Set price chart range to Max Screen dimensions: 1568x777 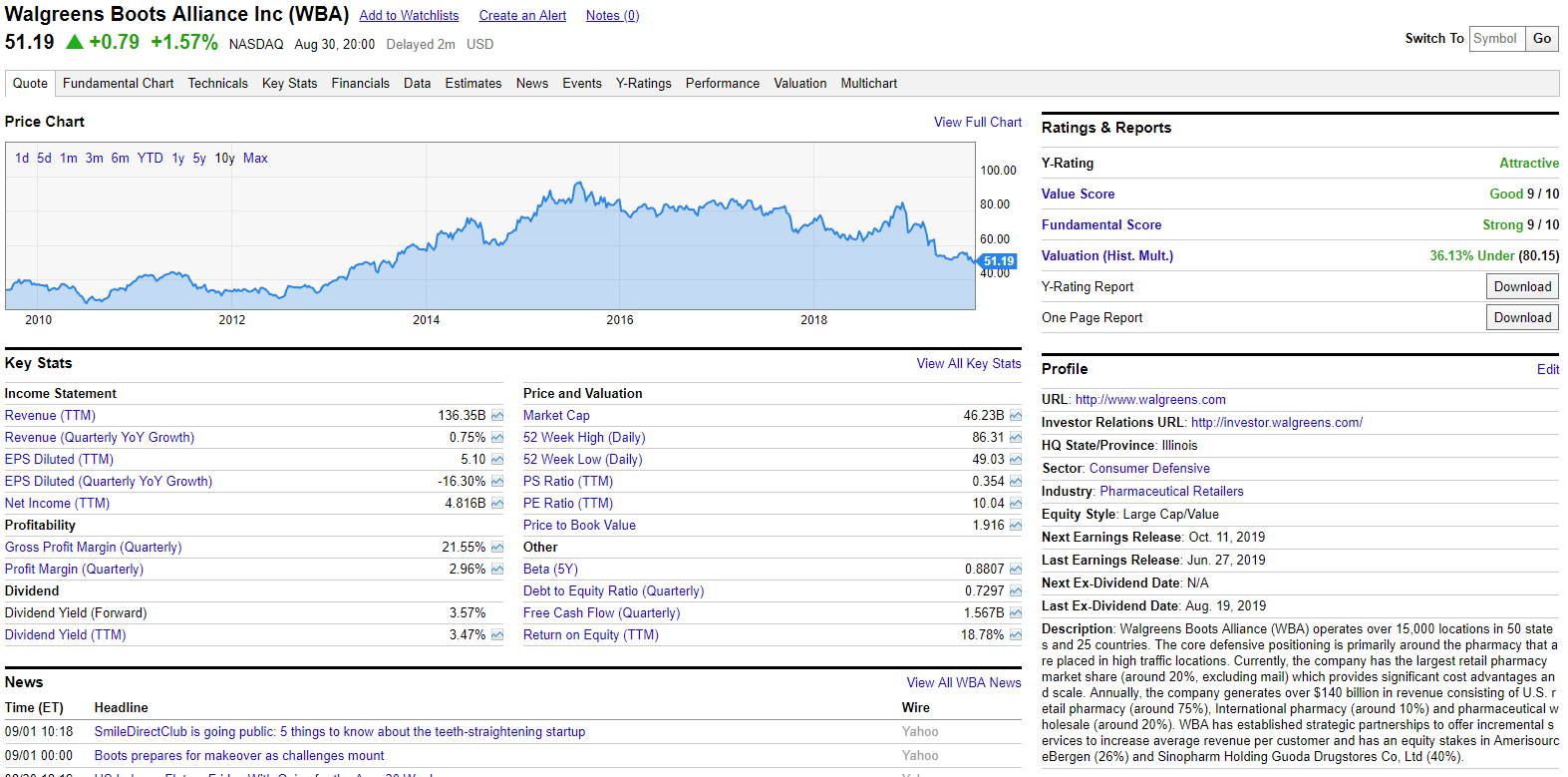tap(255, 159)
